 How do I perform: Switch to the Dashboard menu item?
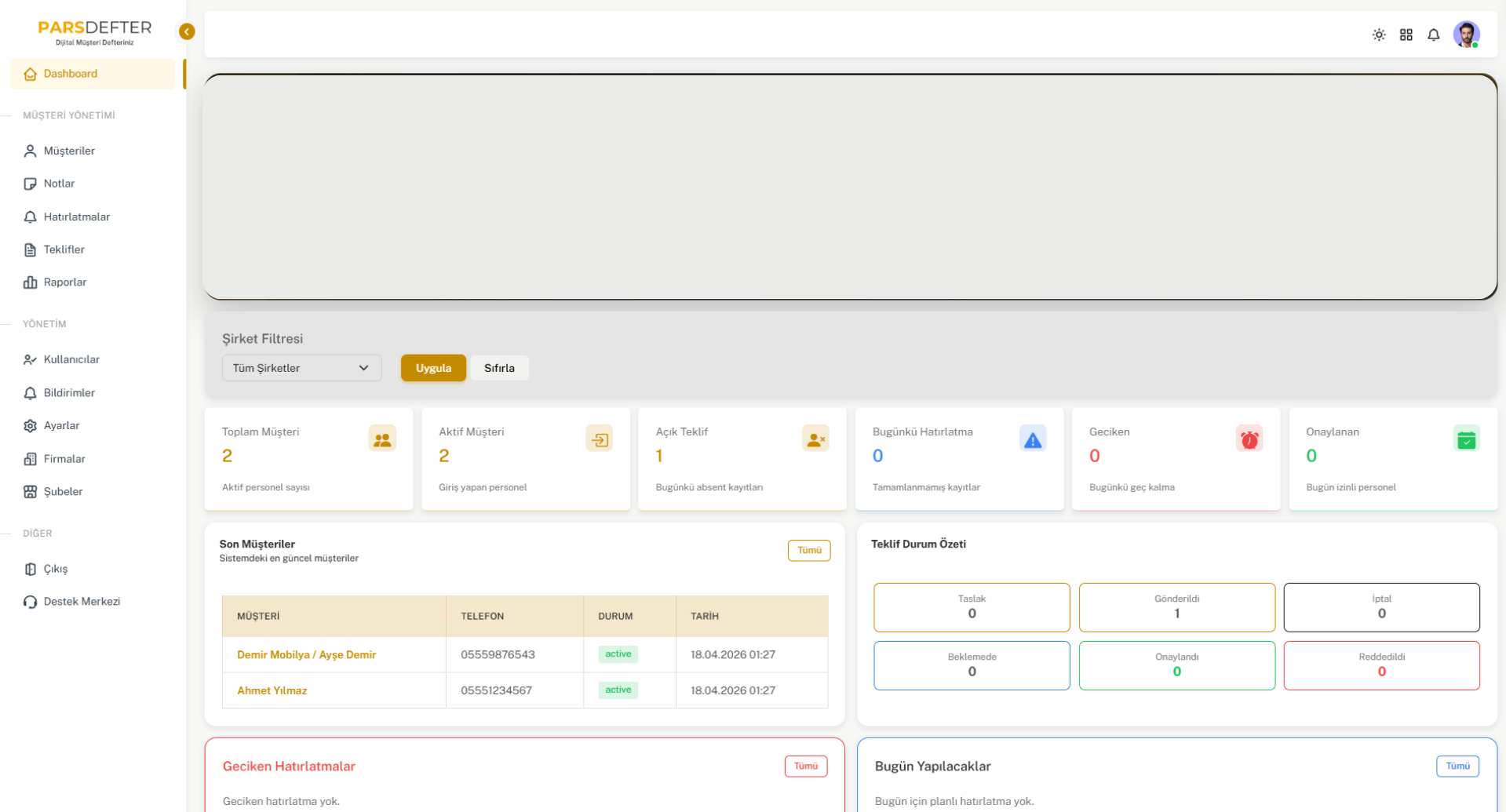(71, 73)
